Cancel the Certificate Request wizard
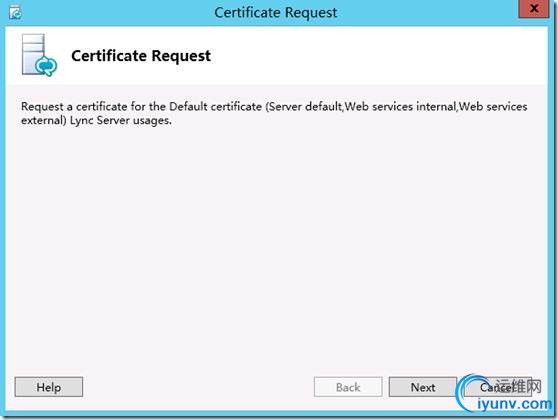The width and height of the screenshot is (558, 420). 498,387
